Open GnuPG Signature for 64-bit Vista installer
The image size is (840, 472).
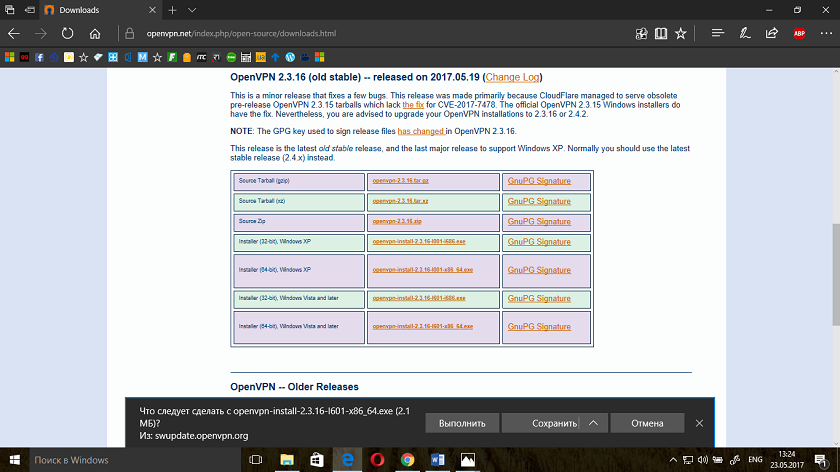[x=539, y=327]
